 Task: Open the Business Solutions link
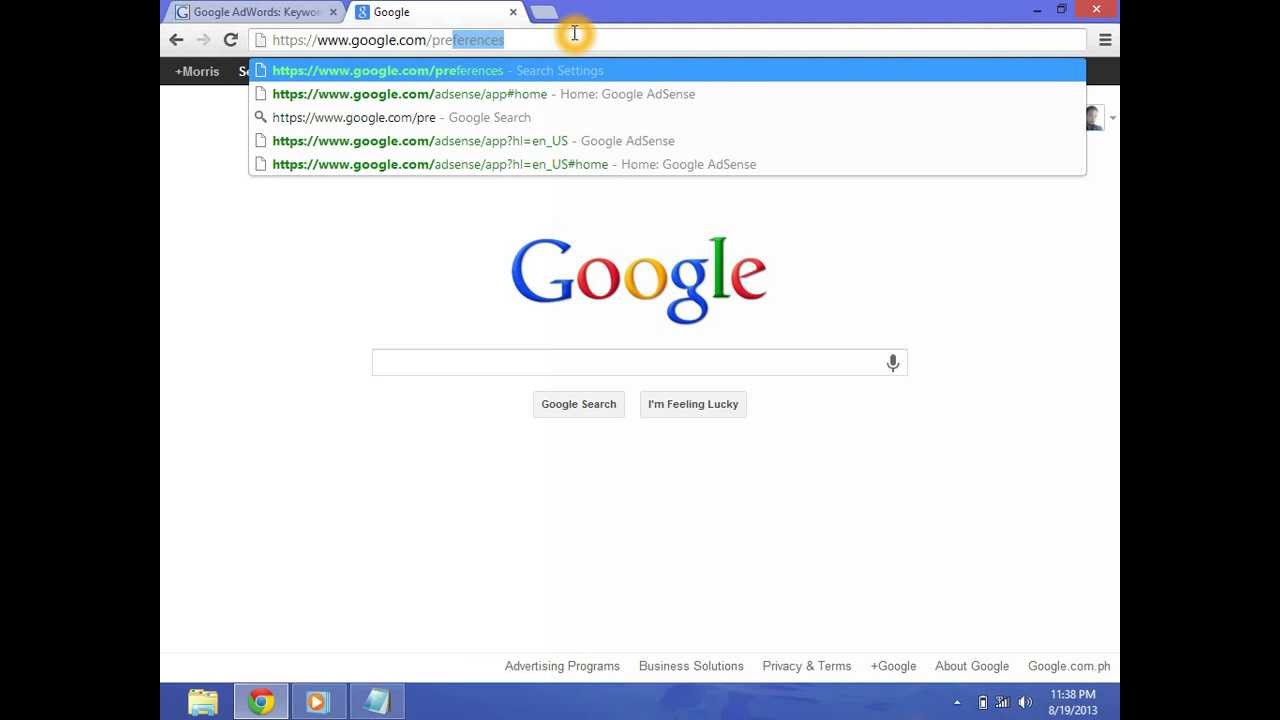pyautogui.click(x=691, y=666)
